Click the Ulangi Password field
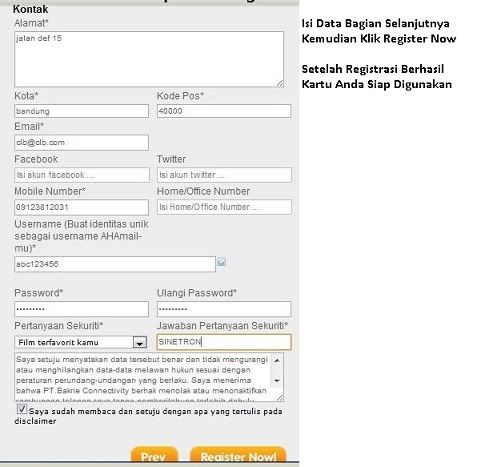477x467 pixels. (224, 309)
